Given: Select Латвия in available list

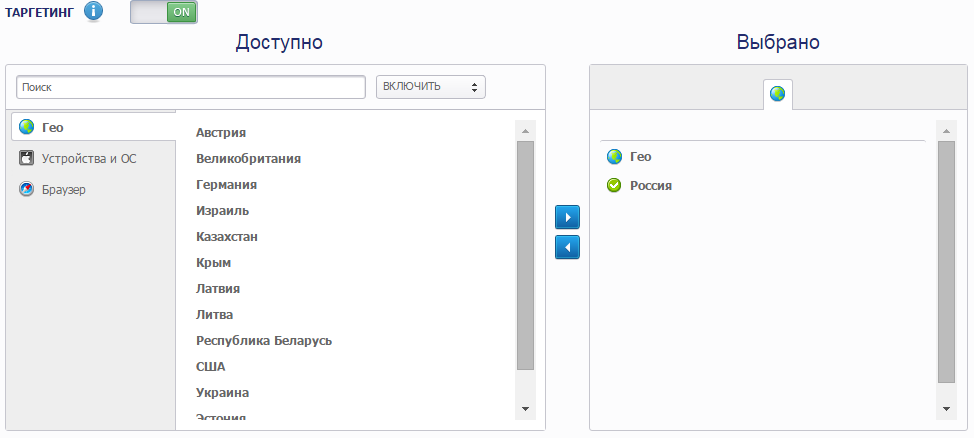Looking at the screenshot, I should (x=218, y=289).
